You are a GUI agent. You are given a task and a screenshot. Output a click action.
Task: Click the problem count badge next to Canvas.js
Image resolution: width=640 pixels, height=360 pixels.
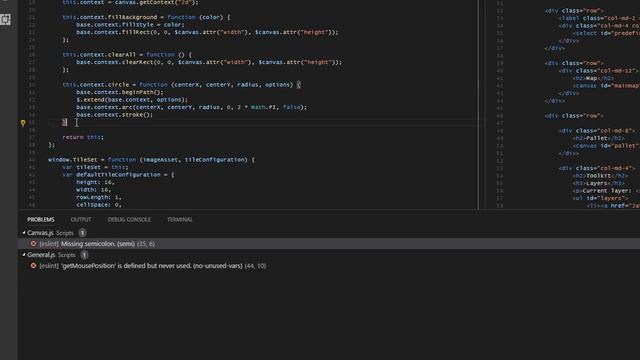[82, 233]
